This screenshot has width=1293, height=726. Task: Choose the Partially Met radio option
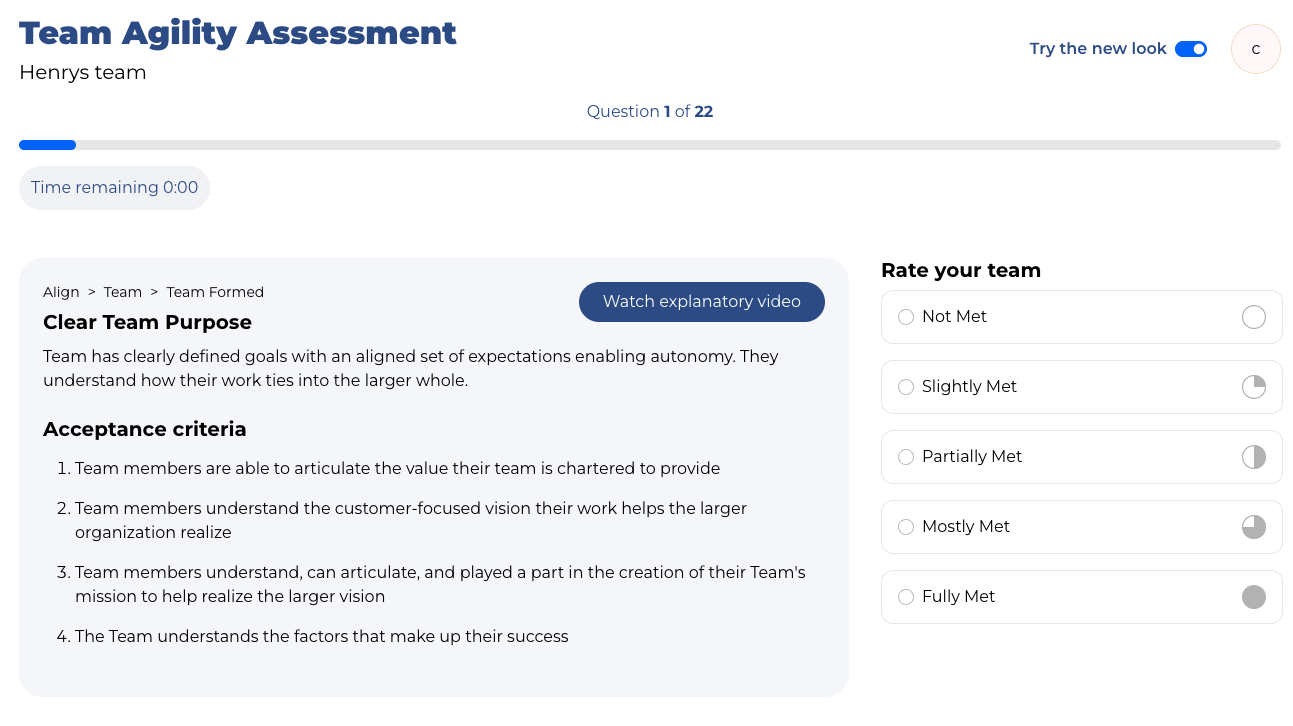(x=906, y=457)
